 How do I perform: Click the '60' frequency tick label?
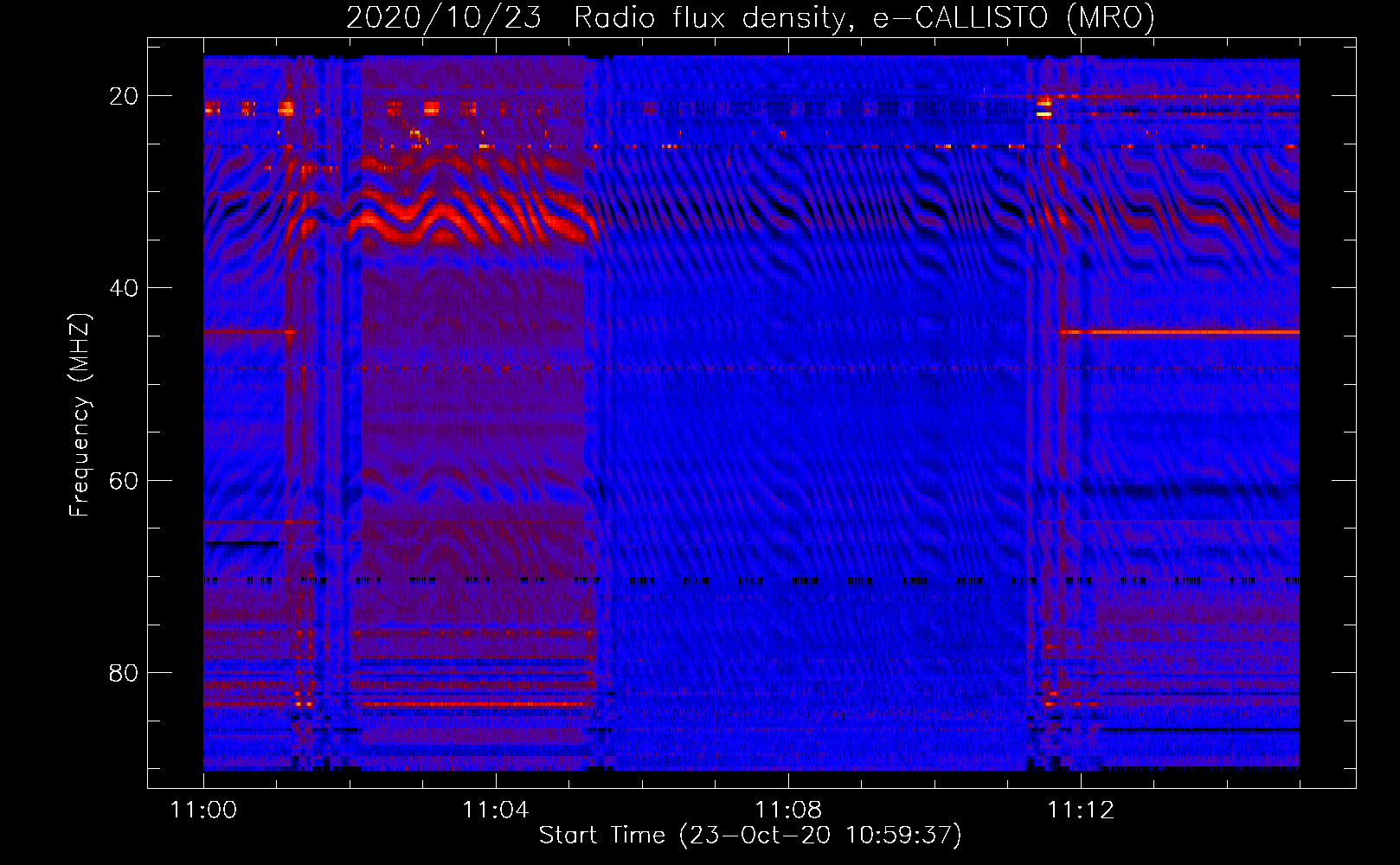tap(123, 480)
